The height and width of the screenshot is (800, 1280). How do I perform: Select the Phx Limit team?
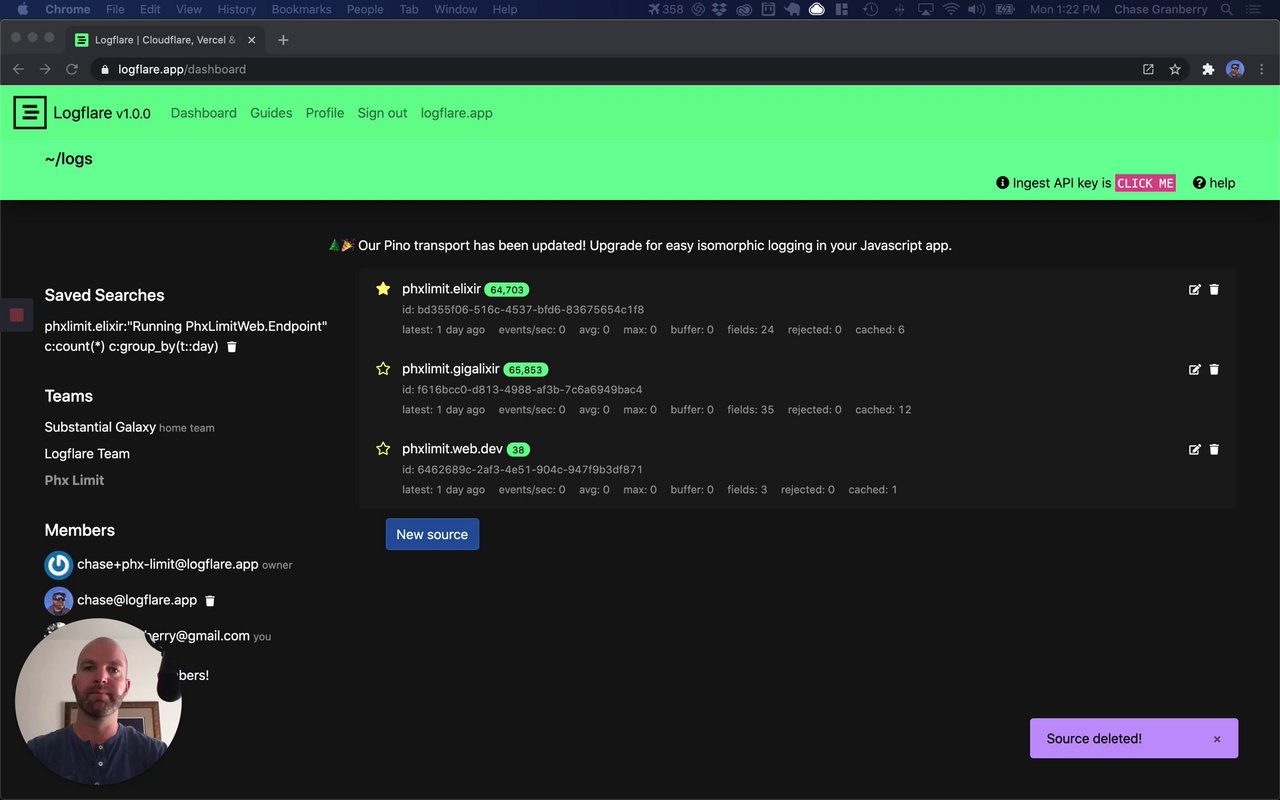74,480
